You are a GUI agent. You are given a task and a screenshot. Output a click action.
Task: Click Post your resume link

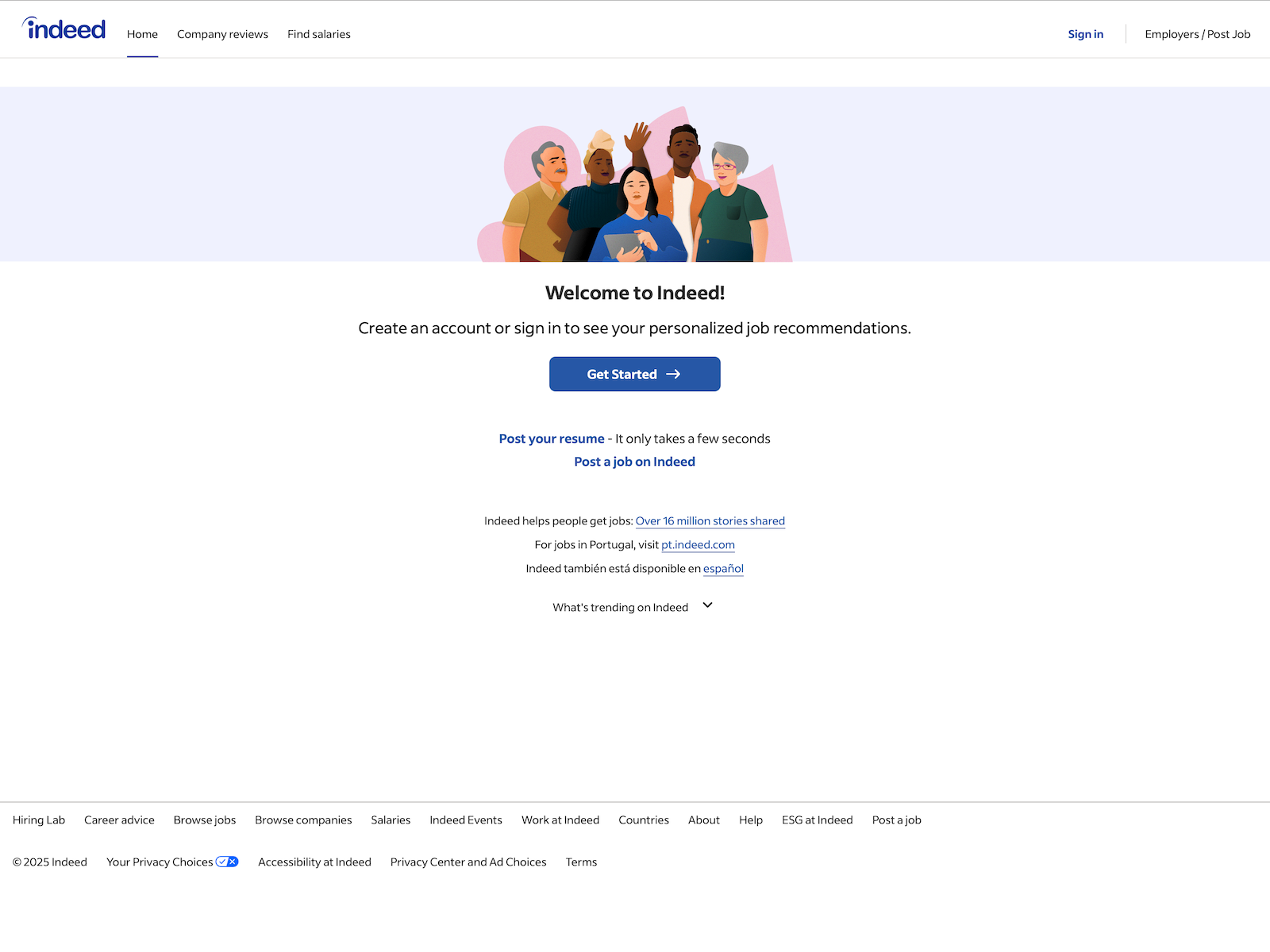pyautogui.click(x=552, y=439)
